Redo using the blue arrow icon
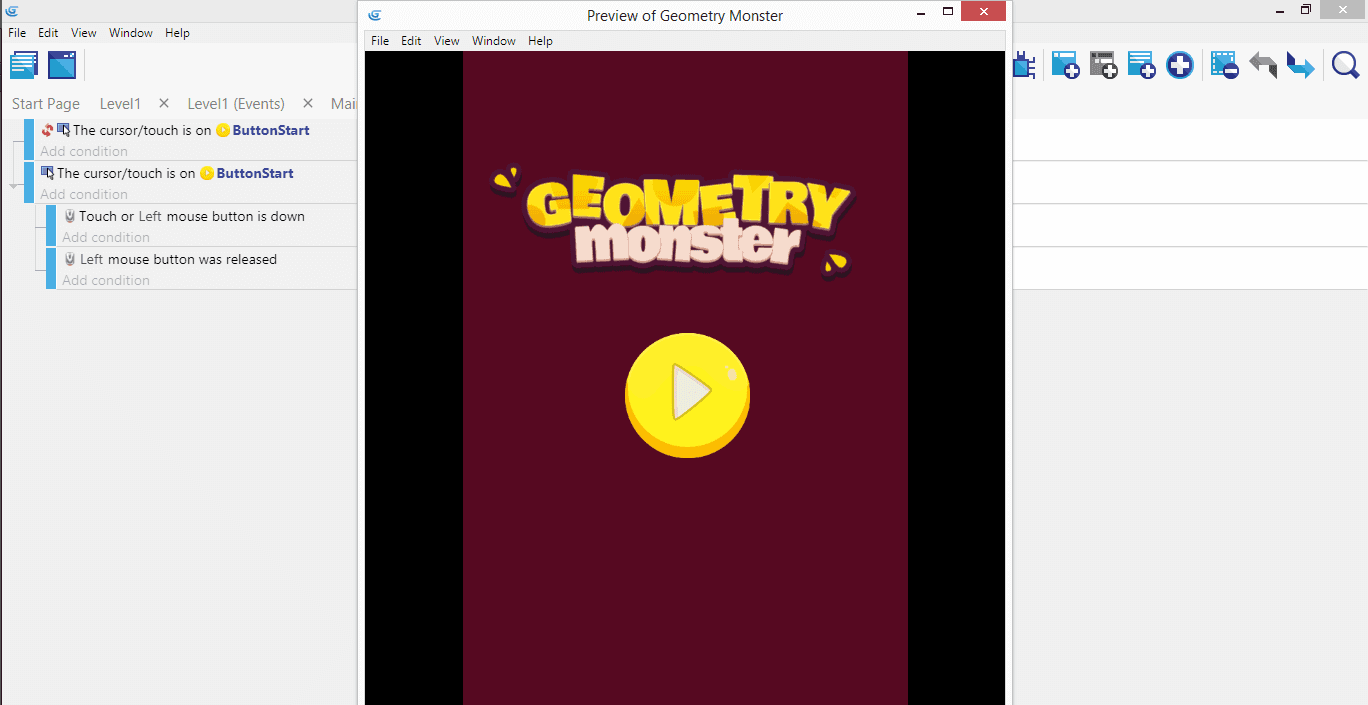 (1300, 66)
